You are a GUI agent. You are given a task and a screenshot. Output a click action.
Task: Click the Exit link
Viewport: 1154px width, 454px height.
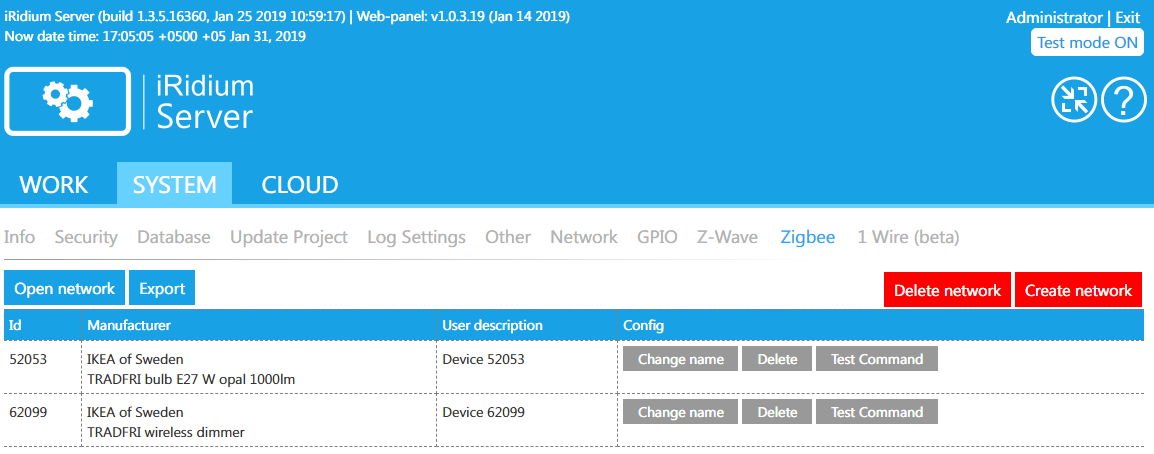[x=1128, y=18]
